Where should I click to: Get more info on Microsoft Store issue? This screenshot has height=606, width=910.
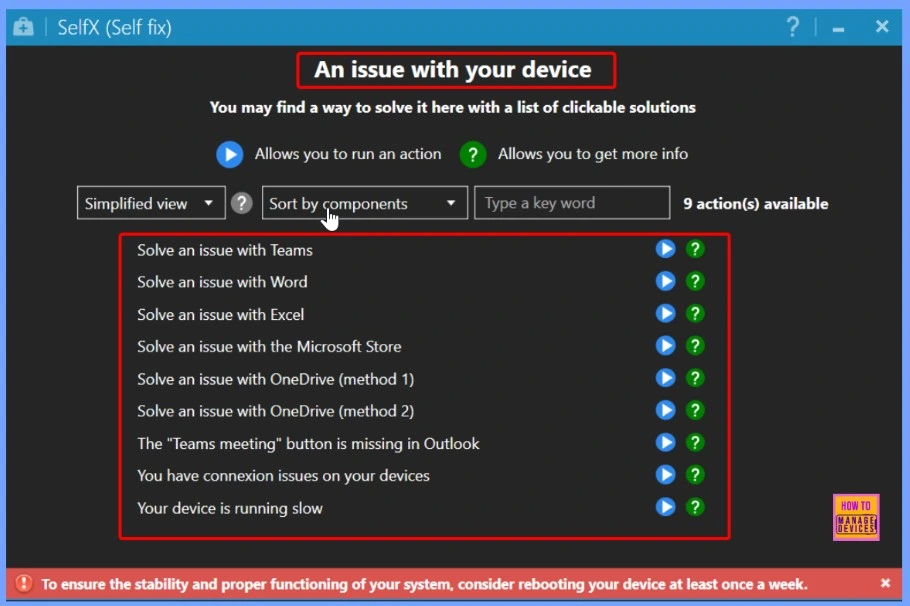[x=695, y=346]
